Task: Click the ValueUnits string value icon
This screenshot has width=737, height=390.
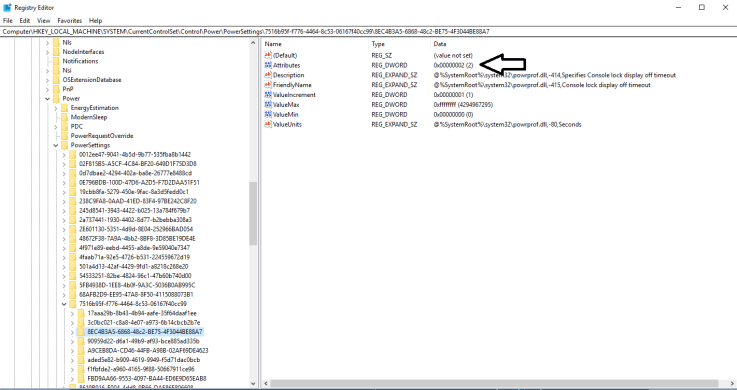Action: pos(268,125)
